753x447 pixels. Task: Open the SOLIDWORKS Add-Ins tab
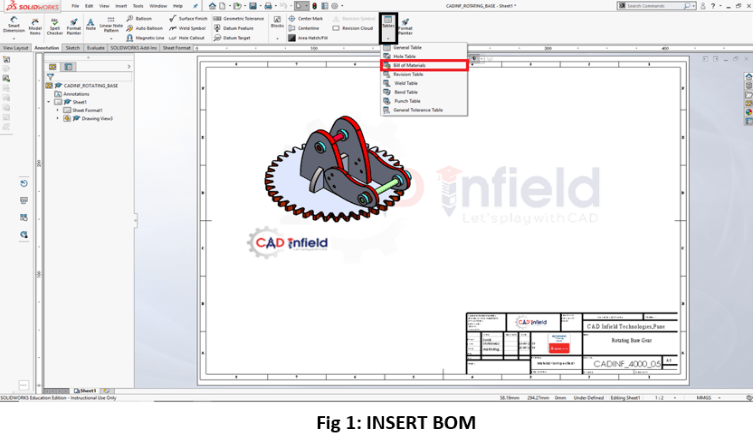click(134, 48)
